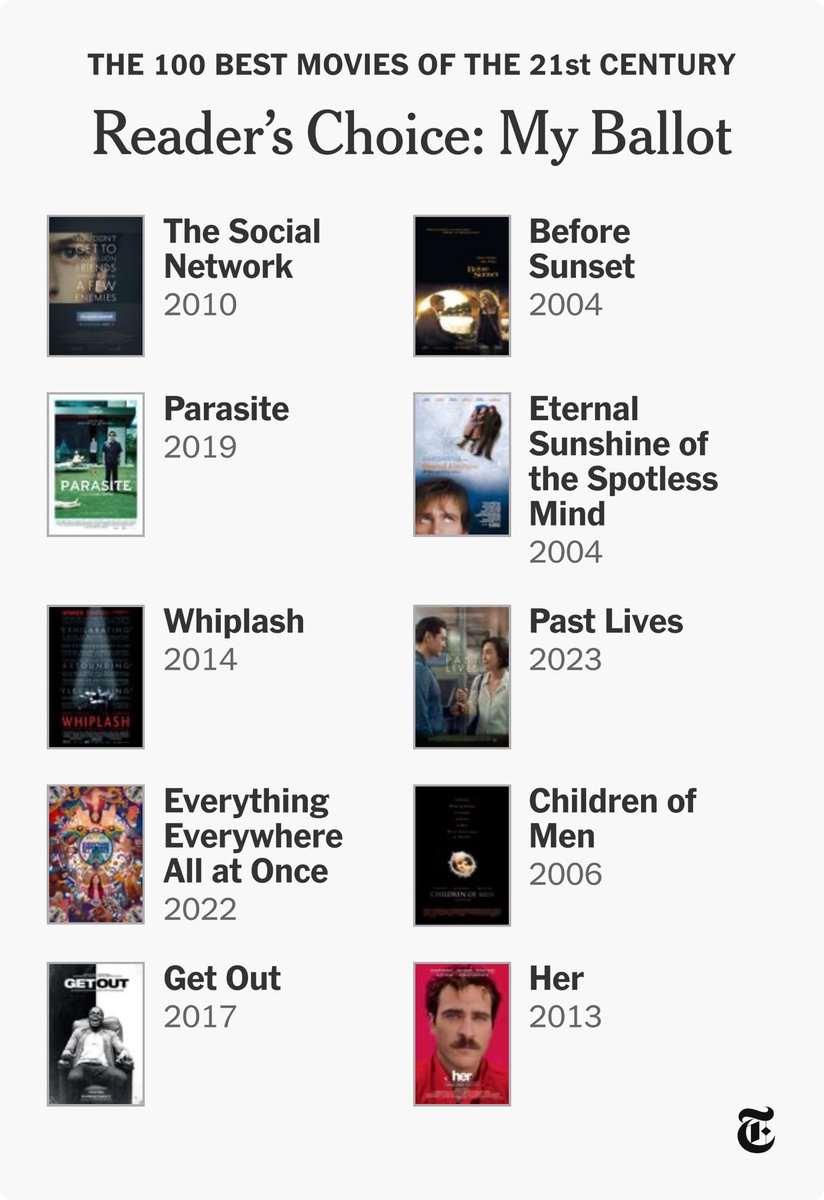Click the Children of Men poster

pyautogui.click(x=462, y=855)
